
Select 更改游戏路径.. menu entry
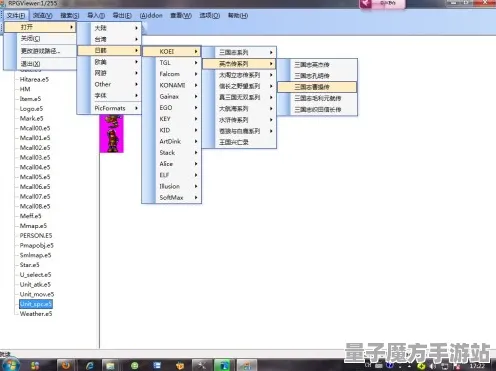click(40, 51)
